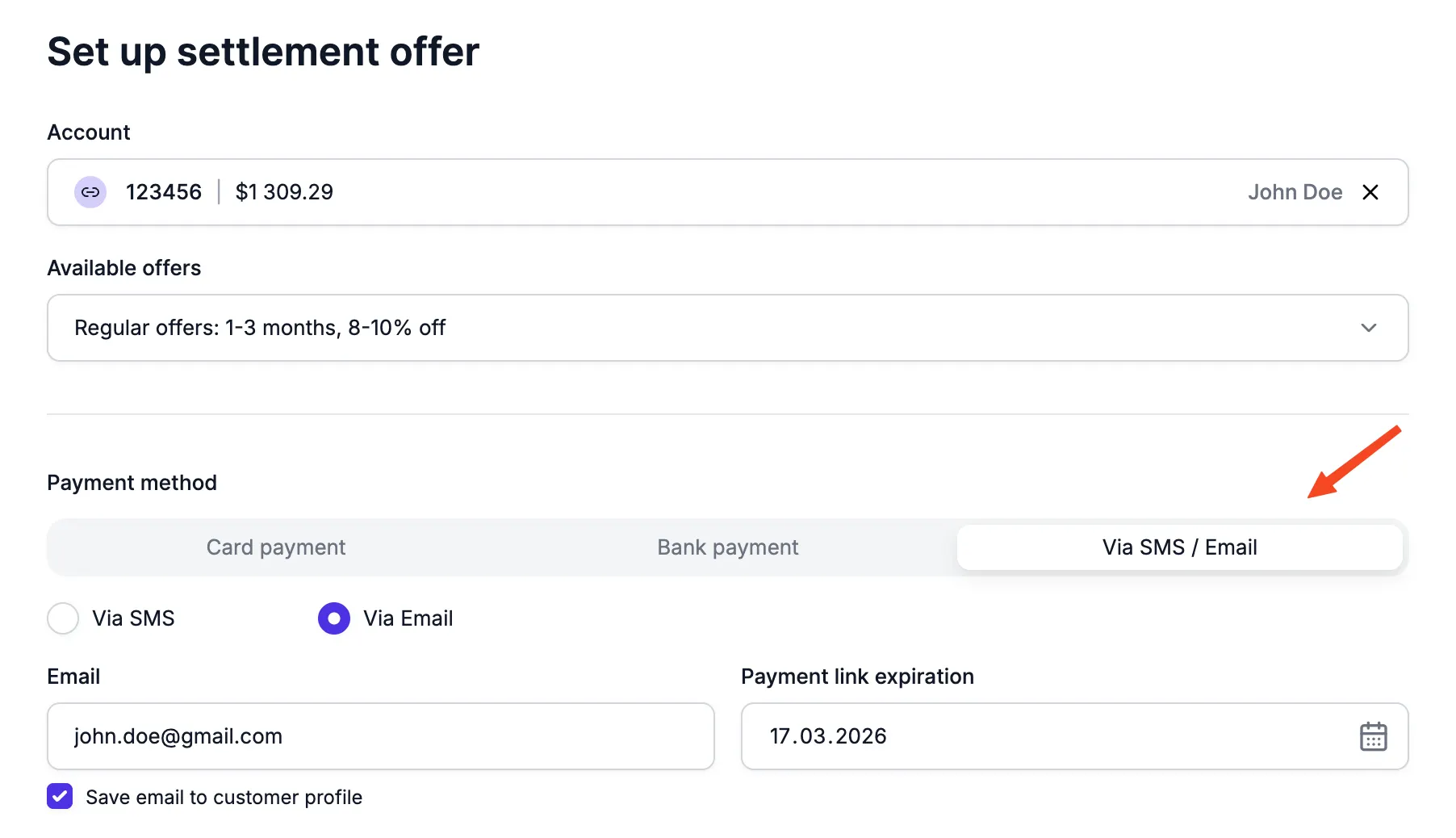The height and width of the screenshot is (838, 1456).
Task: Clear the selected John Doe account
Action: (x=1370, y=192)
